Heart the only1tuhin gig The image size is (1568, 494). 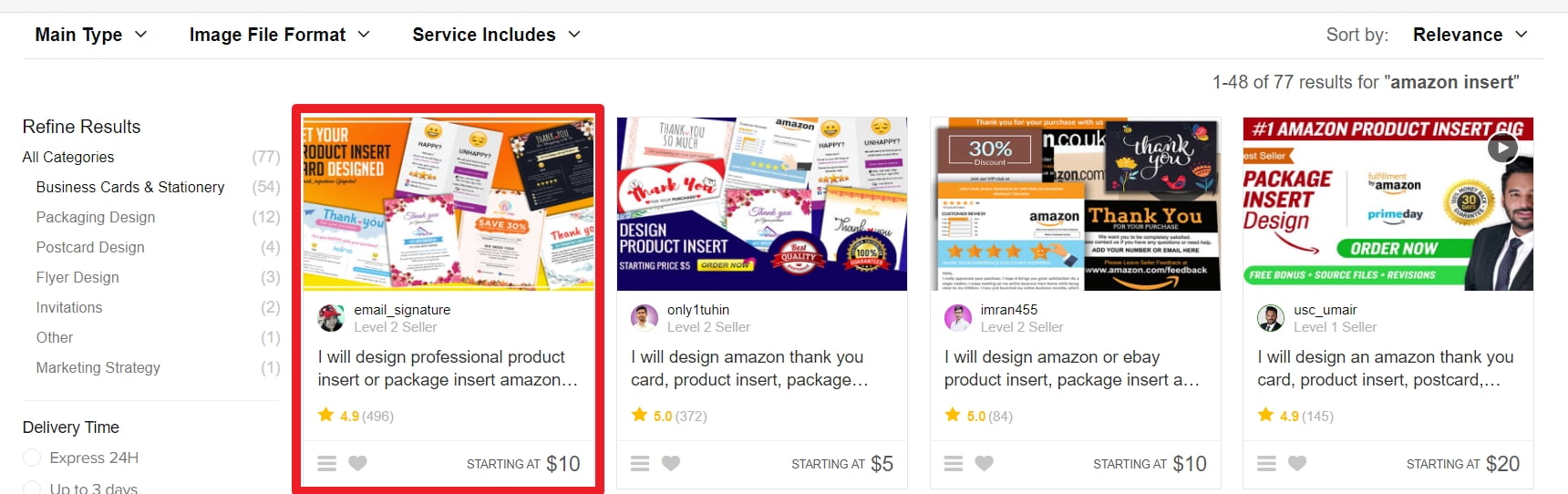point(671,463)
